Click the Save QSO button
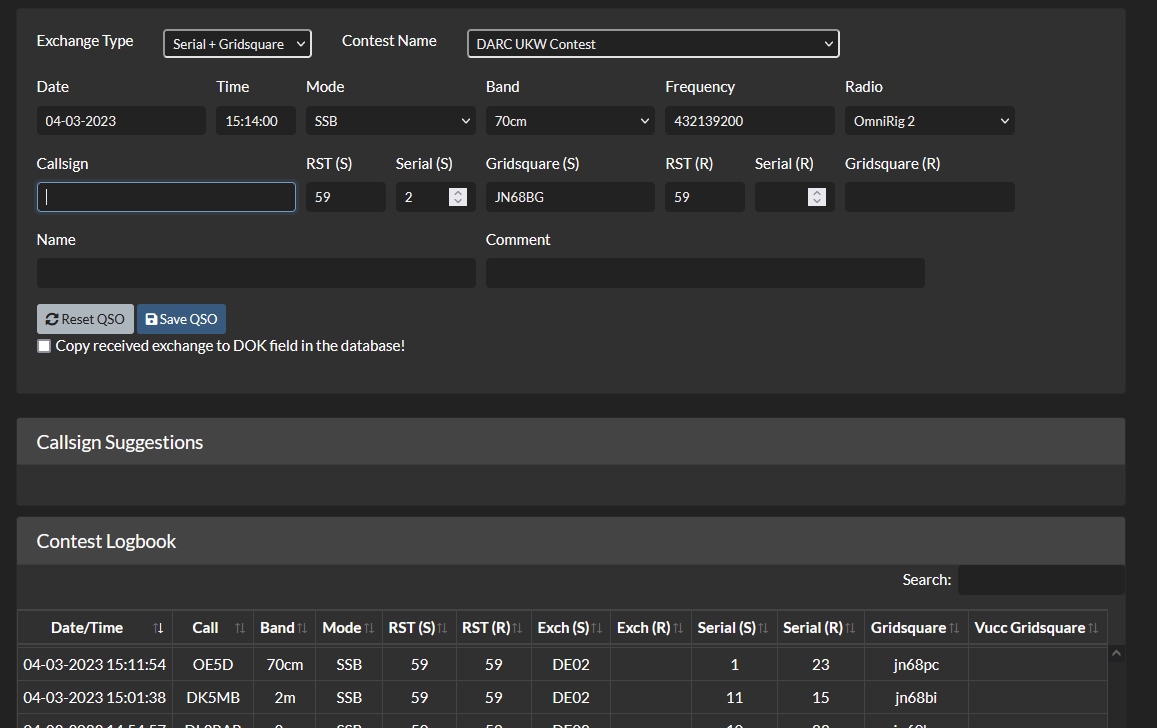This screenshot has height=728, width=1157. pos(181,318)
